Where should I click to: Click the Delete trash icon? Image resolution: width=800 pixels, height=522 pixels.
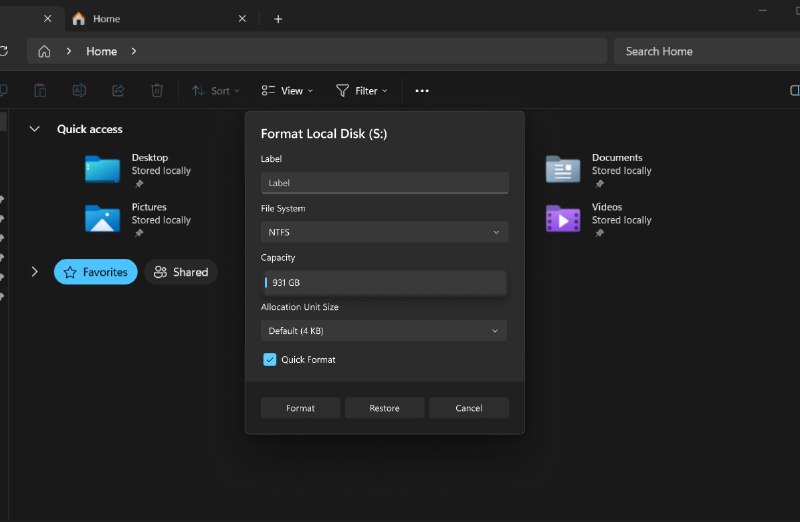(x=157, y=91)
